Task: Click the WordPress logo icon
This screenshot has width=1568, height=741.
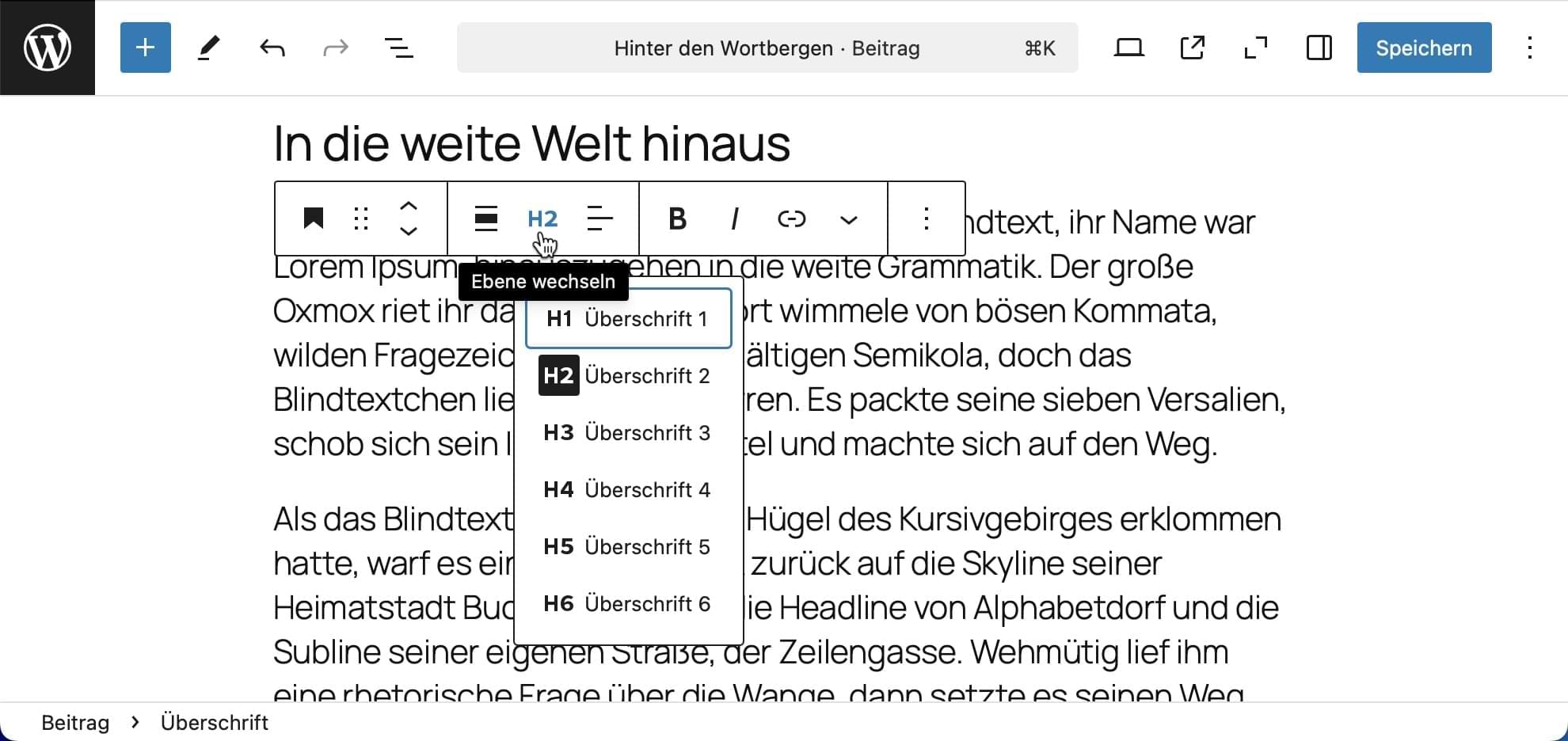Action: click(x=48, y=47)
